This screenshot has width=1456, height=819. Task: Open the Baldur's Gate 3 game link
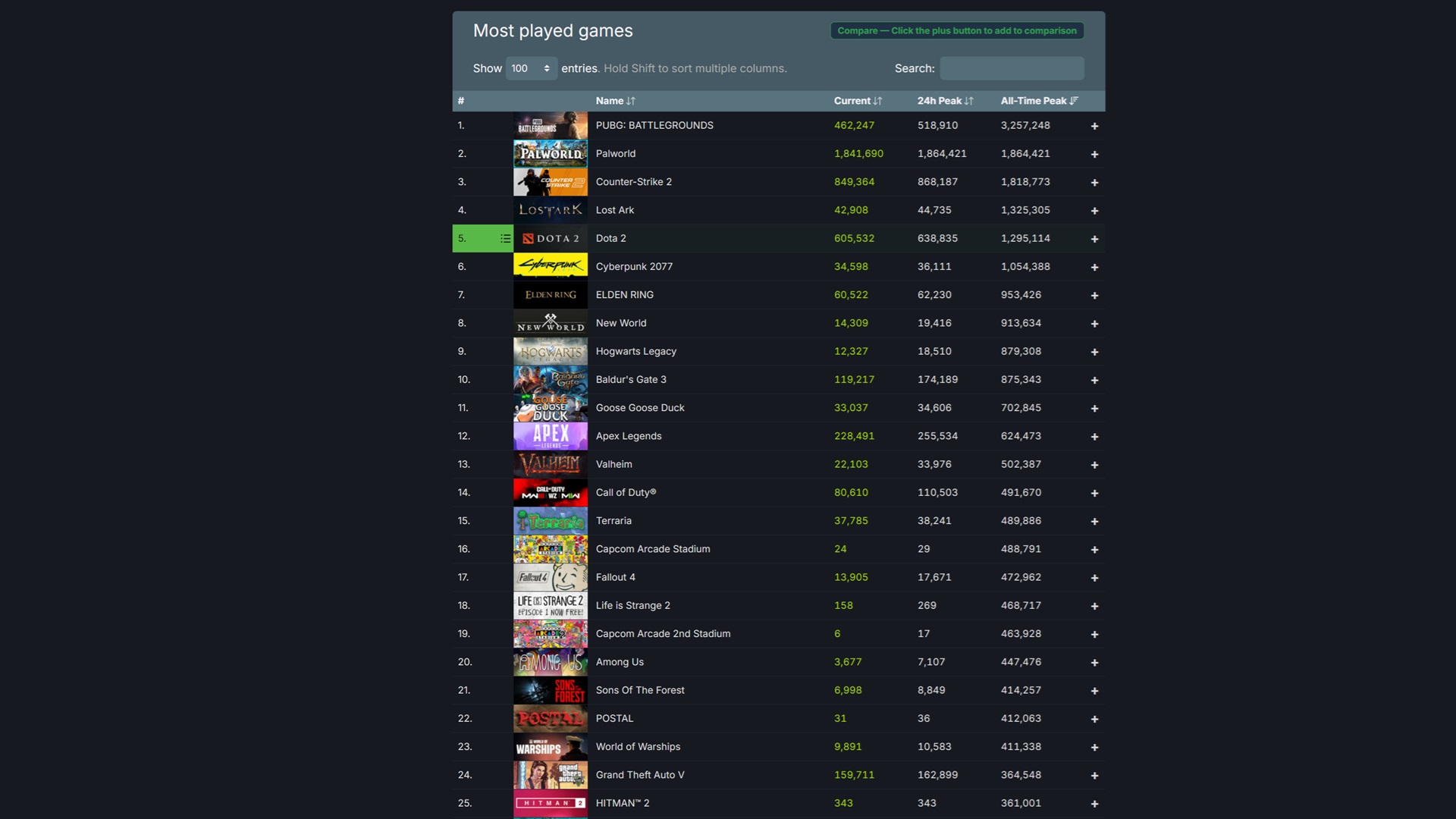point(631,379)
